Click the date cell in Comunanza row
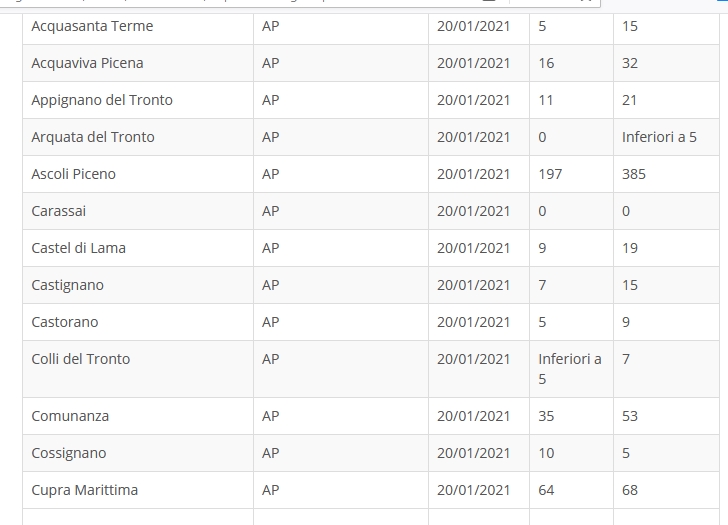The image size is (728, 525). (x=479, y=416)
